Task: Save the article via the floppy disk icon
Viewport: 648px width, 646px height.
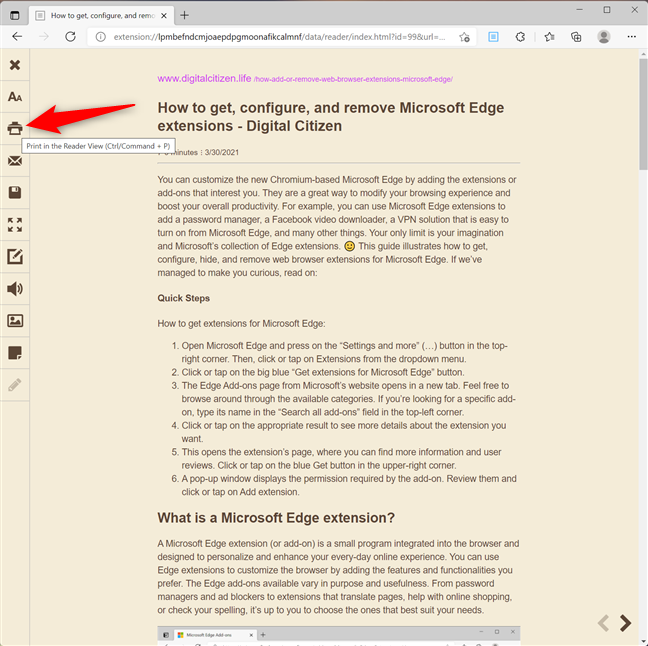Action: (x=15, y=193)
